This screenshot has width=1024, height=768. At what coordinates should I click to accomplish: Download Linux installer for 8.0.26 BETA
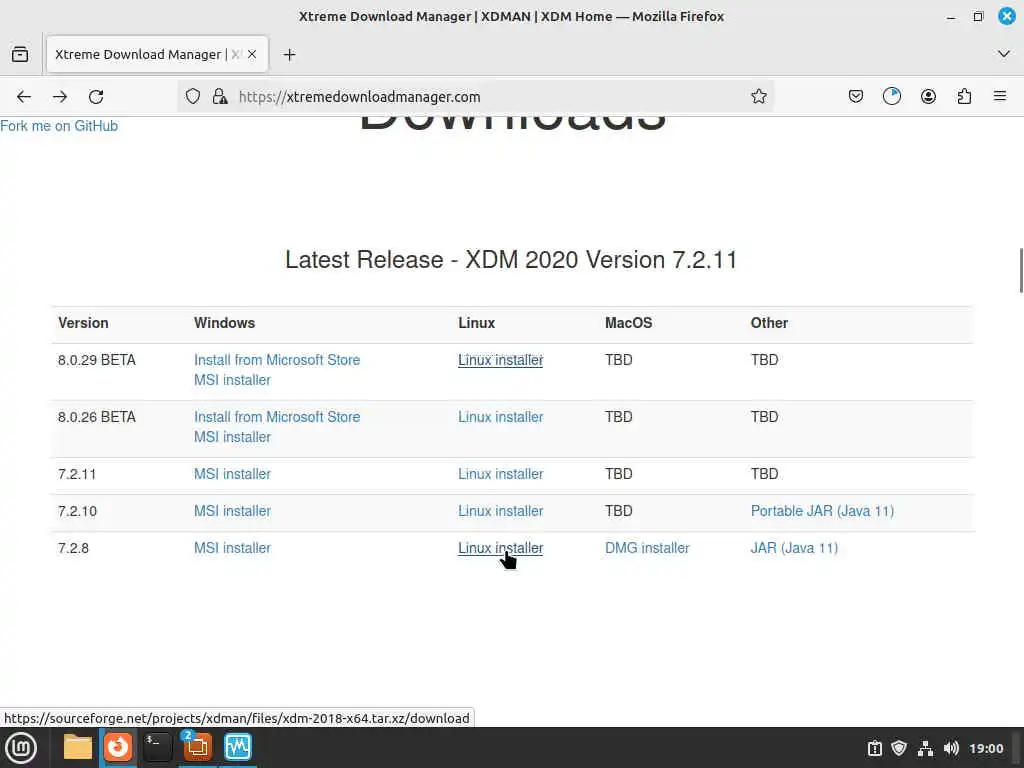500,417
